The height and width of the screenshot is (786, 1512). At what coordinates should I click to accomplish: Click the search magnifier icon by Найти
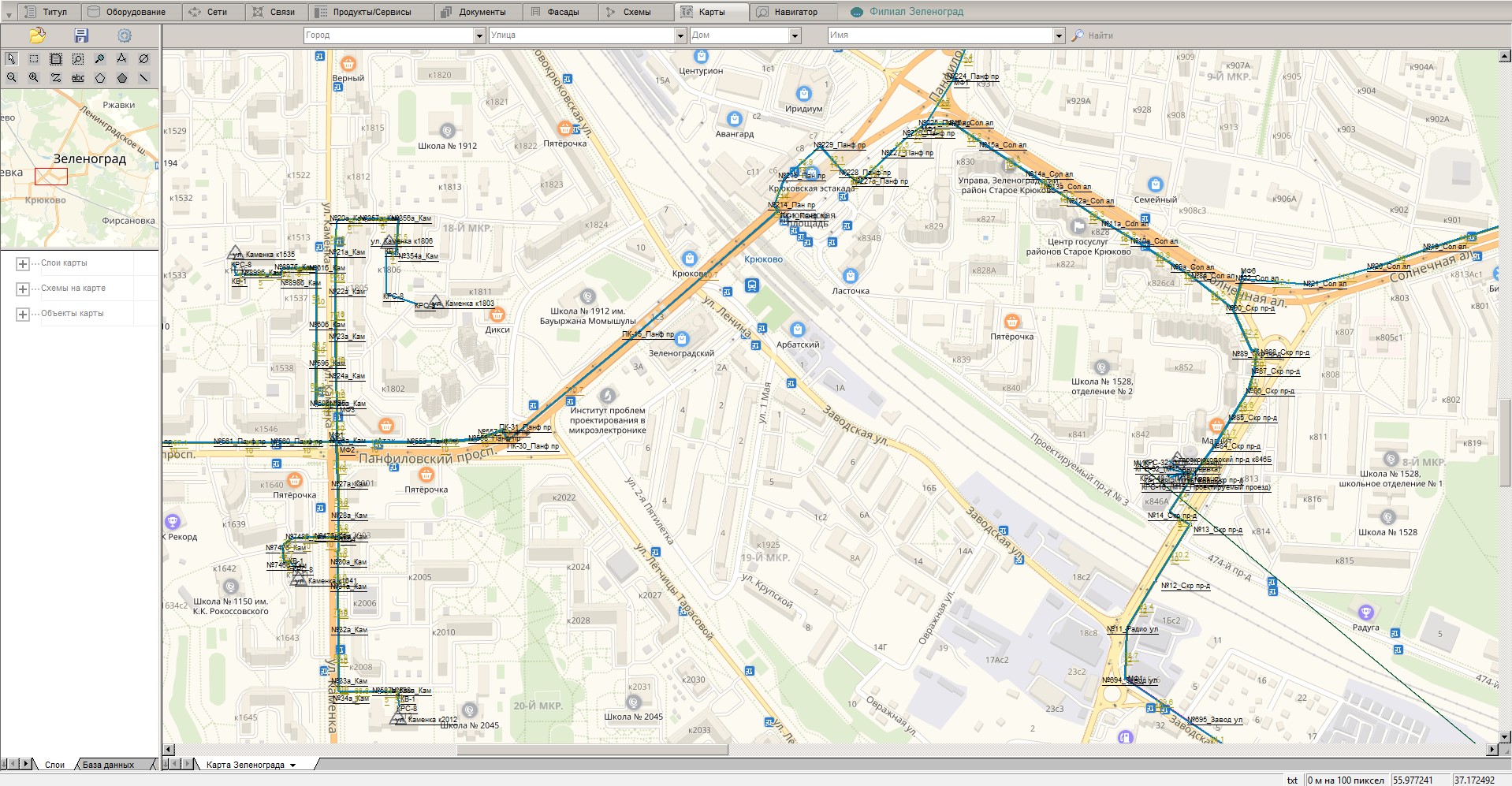click(1078, 35)
